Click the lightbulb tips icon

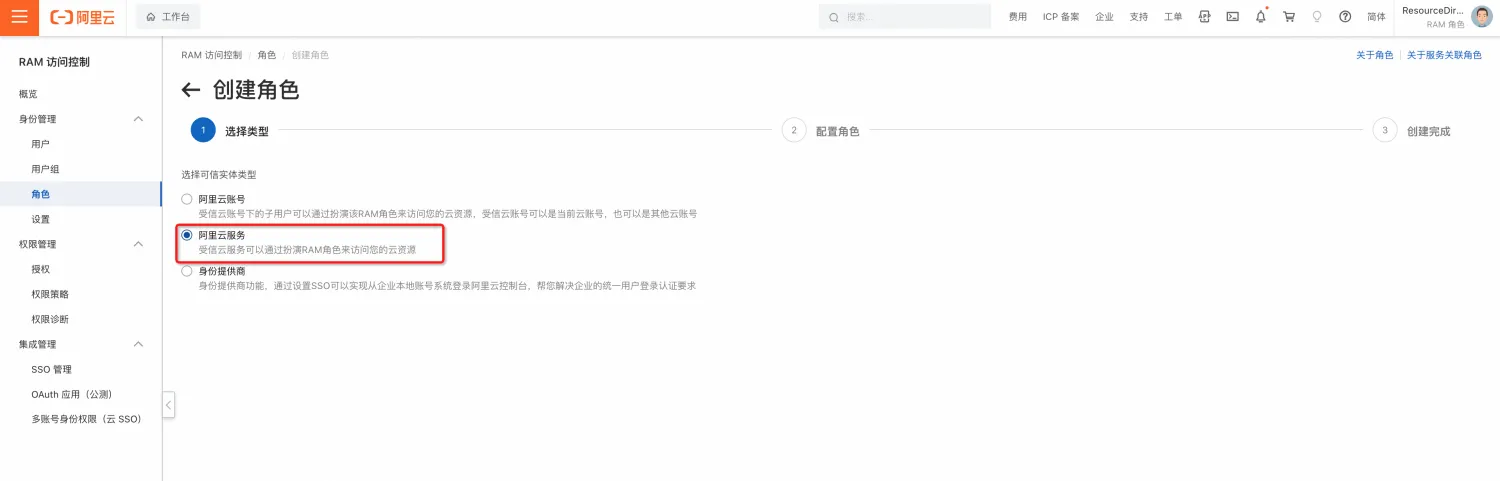1317,17
